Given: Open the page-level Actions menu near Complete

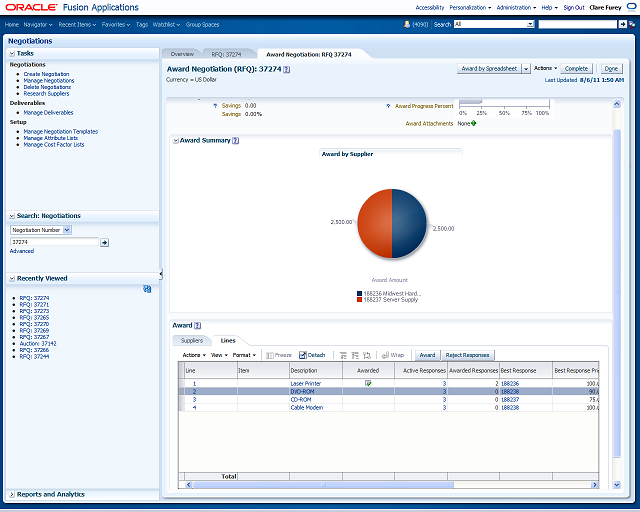Looking at the screenshot, I should (x=545, y=68).
